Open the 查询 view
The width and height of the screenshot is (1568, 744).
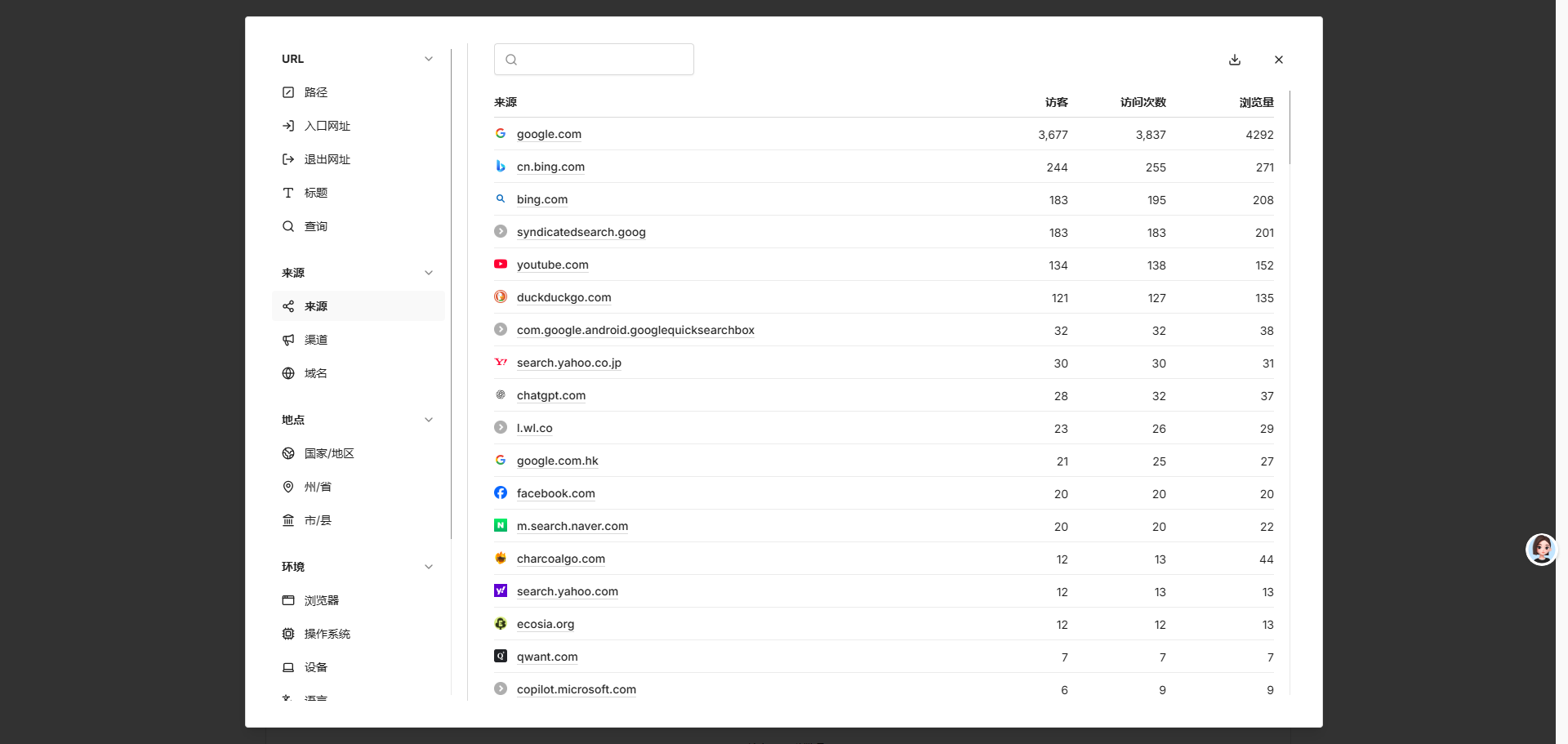(359, 226)
